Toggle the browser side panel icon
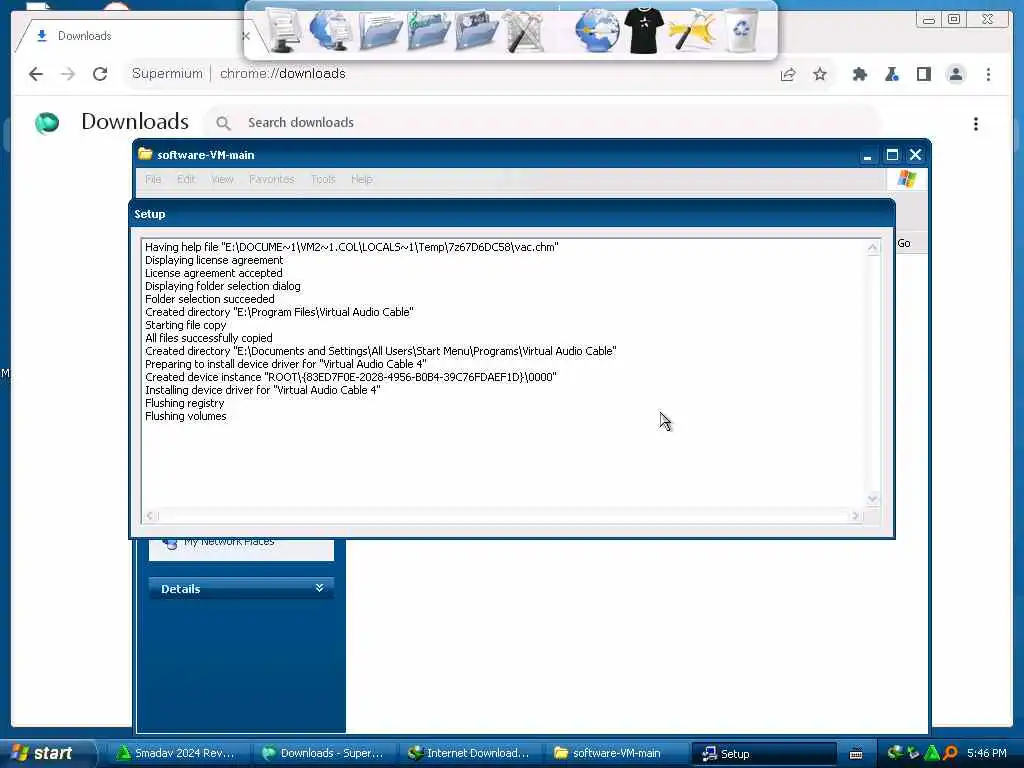 [923, 74]
